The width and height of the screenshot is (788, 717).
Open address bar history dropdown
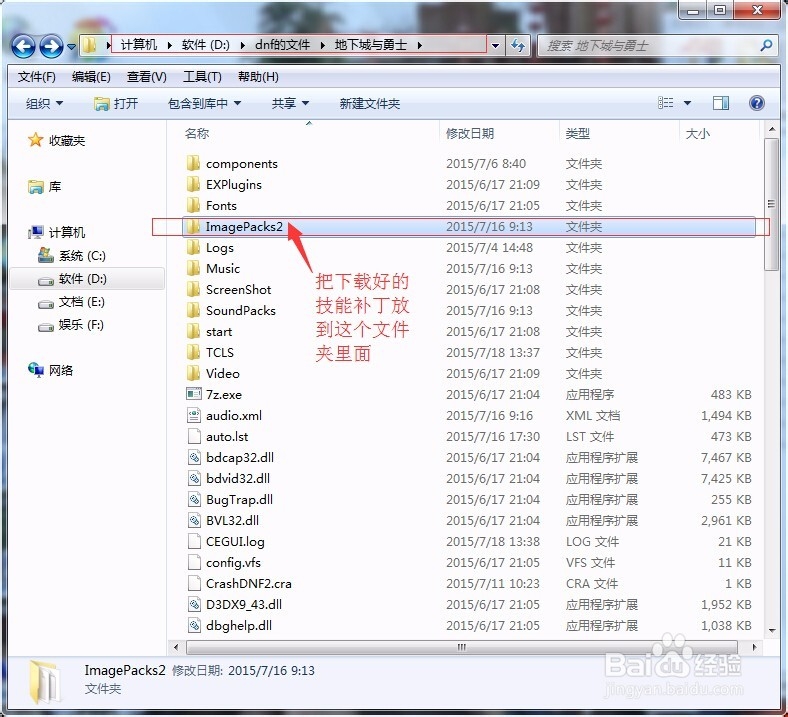[496, 46]
